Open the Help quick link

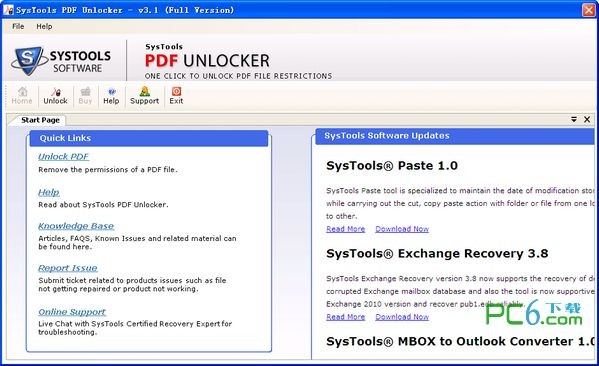[49, 192]
